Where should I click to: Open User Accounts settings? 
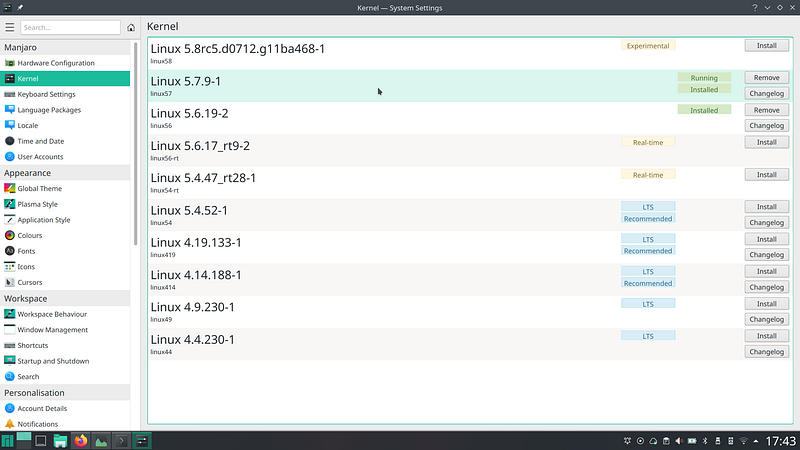(x=65, y=157)
